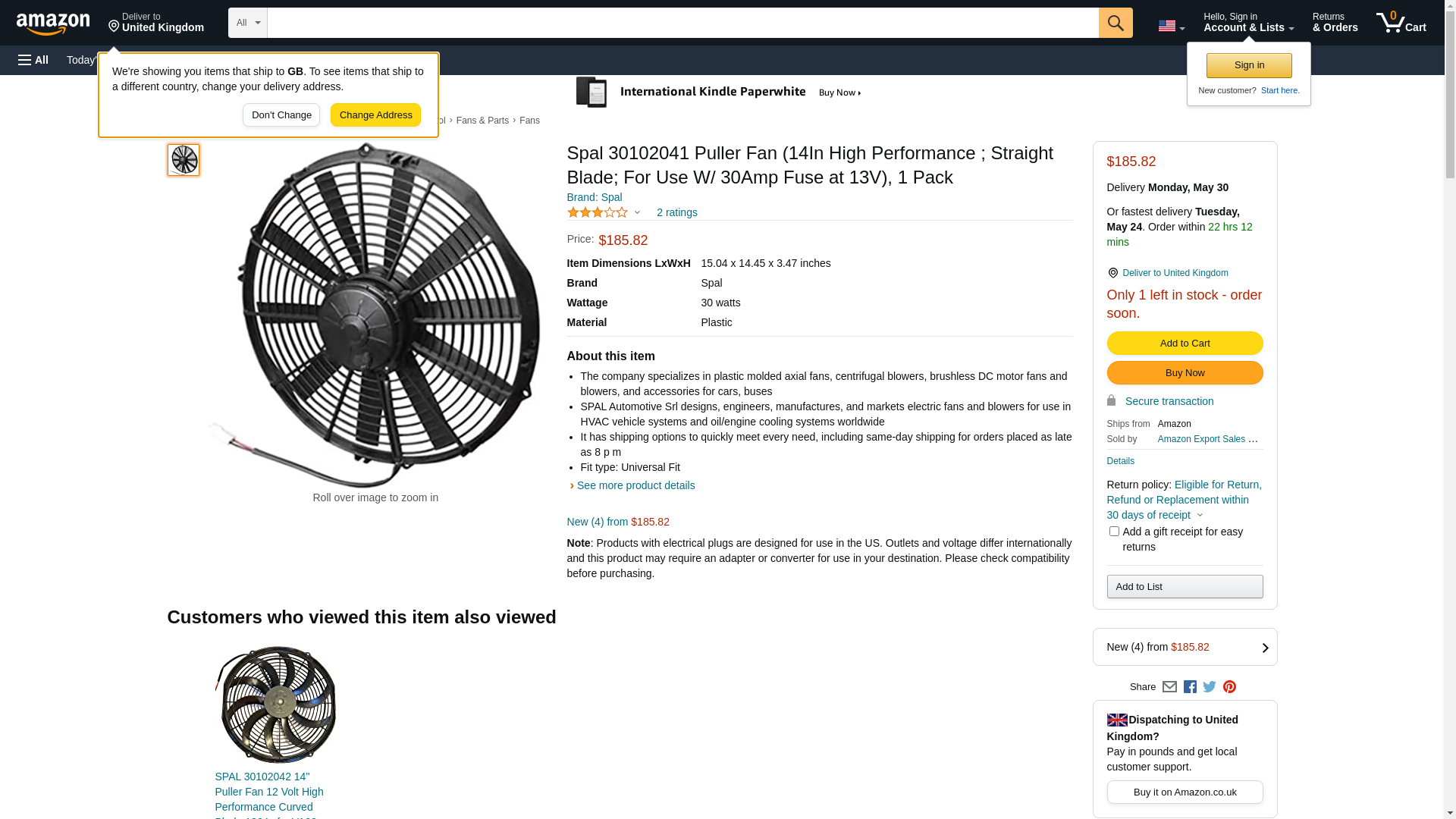Share product on Twitter
The height and width of the screenshot is (819, 1456).
(x=1210, y=687)
